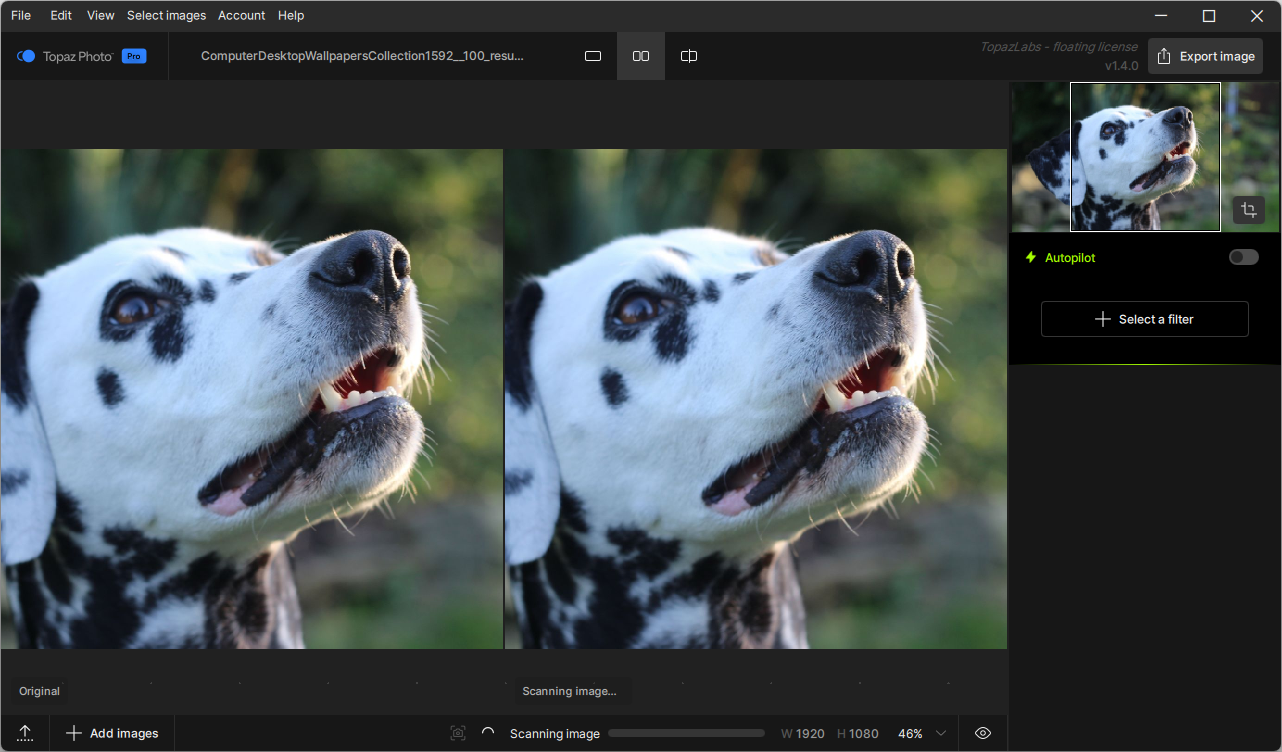Open the Edit menu
The height and width of the screenshot is (752, 1282).
click(61, 16)
